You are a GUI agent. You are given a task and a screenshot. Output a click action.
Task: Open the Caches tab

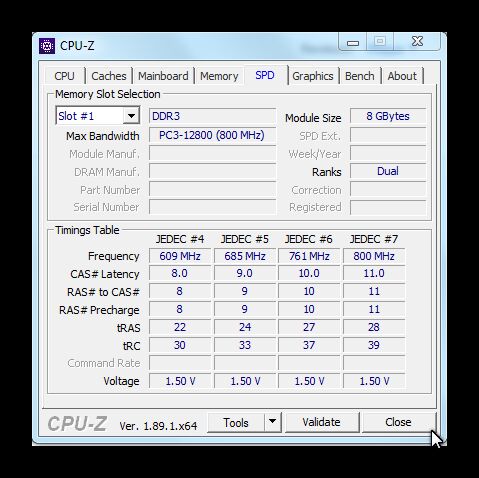(109, 76)
